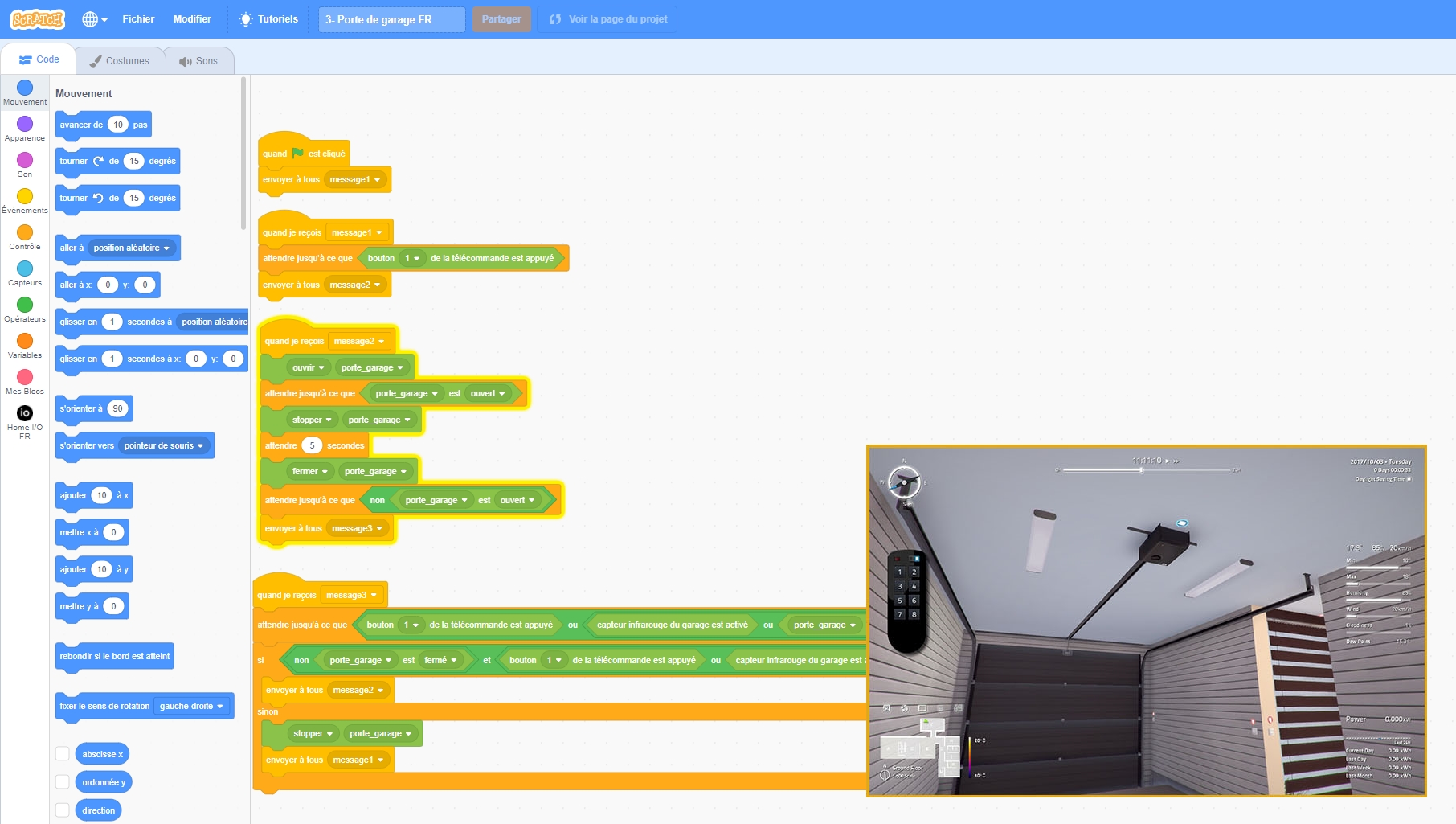The image size is (1456, 824).
Task: Toggle the direction variable checkbox
Action: pos(63,810)
